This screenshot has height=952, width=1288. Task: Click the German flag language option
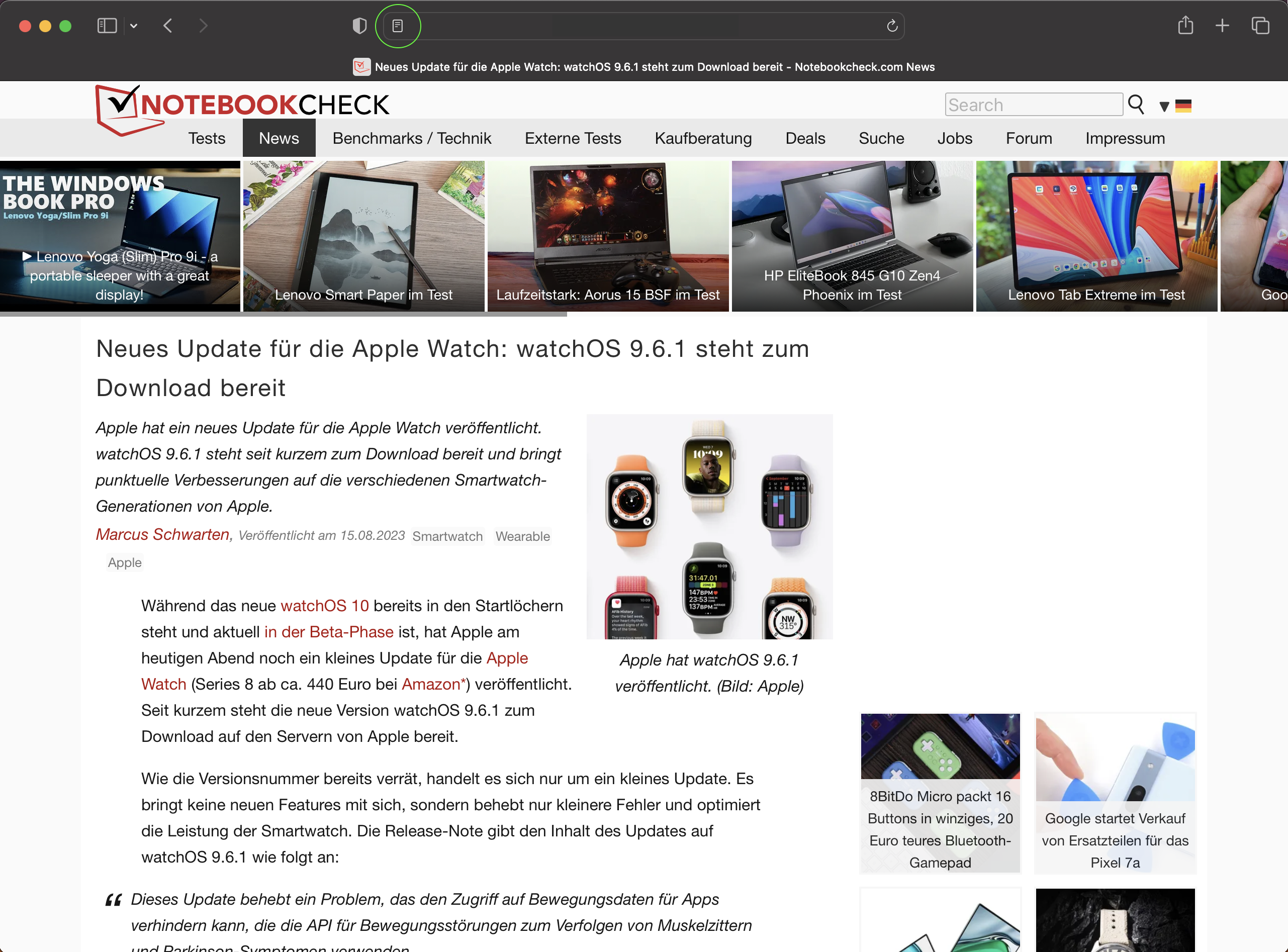coord(1183,106)
